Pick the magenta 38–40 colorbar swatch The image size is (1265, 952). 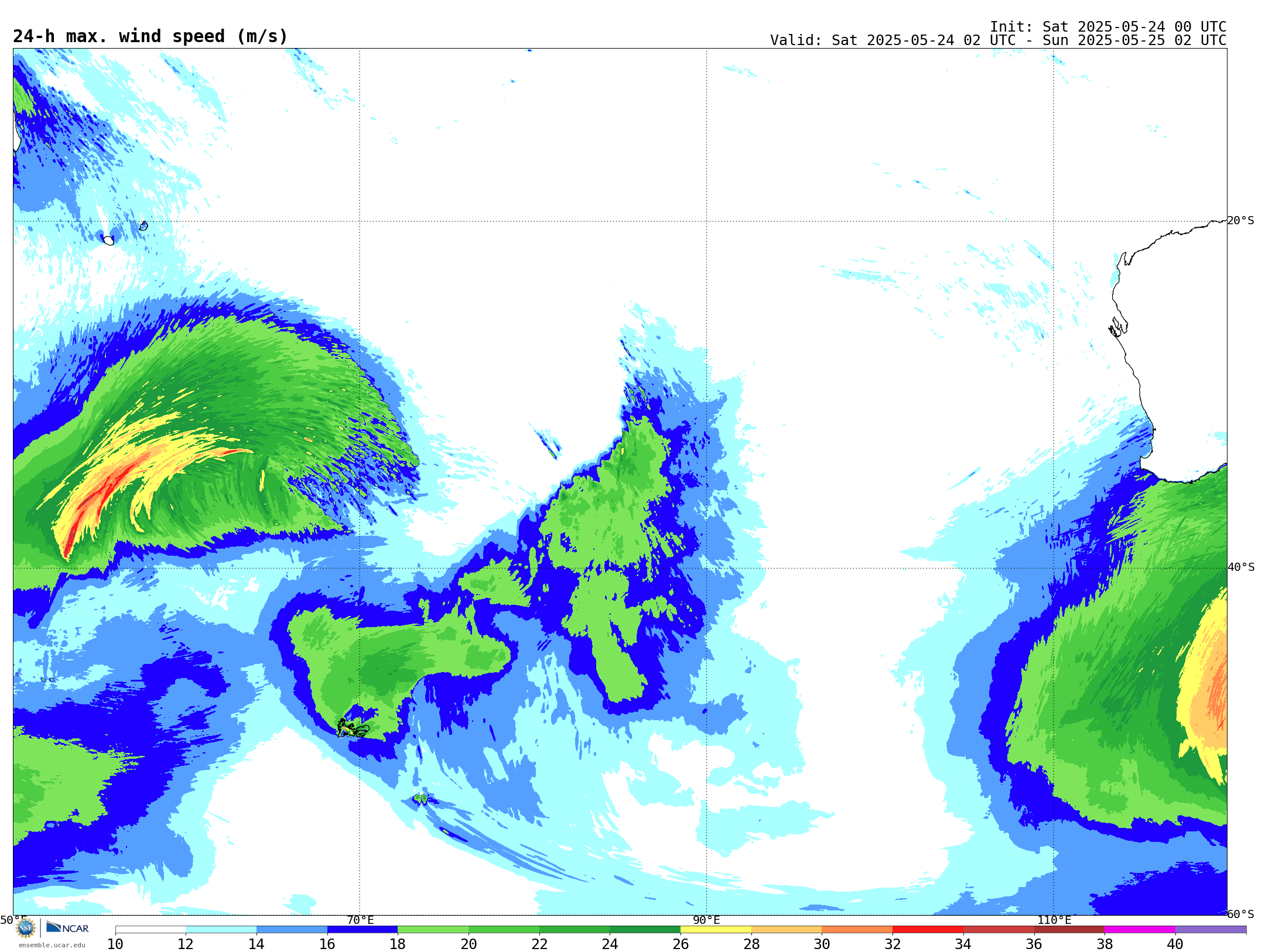tap(1140, 930)
